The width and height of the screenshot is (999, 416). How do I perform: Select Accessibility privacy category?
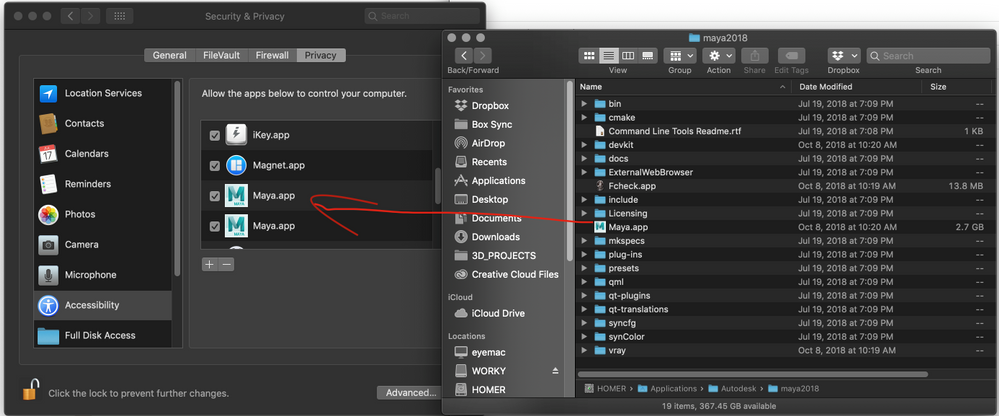[x=103, y=305]
